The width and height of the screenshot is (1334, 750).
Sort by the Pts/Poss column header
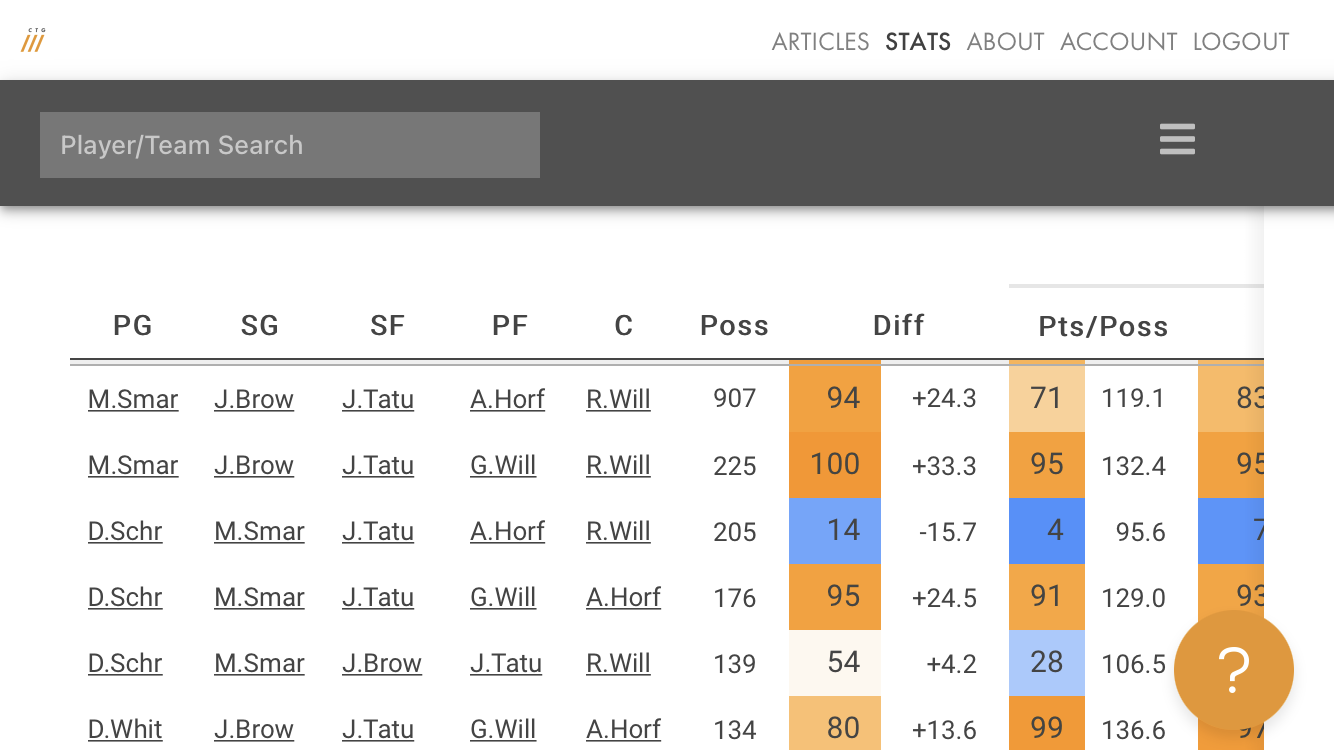tap(1103, 326)
